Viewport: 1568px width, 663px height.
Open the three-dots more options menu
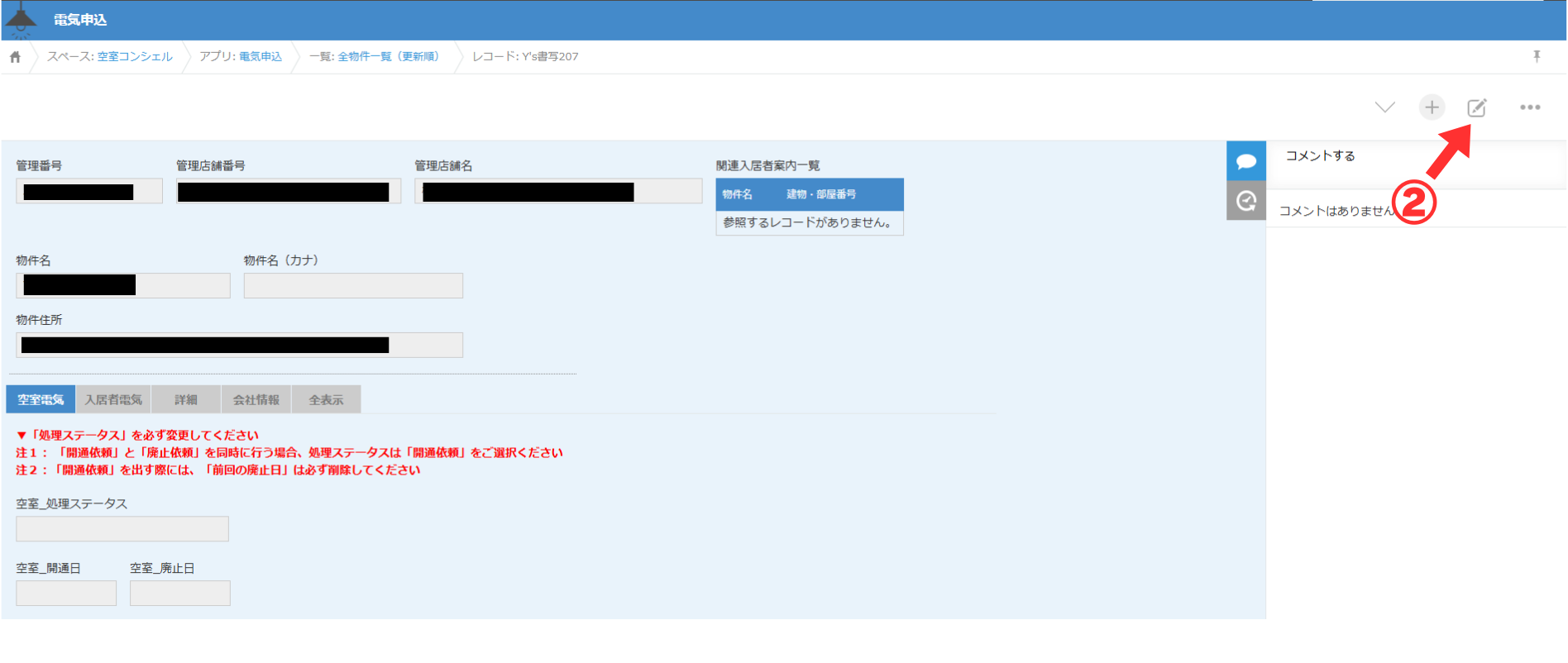(x=1529, y=107)
